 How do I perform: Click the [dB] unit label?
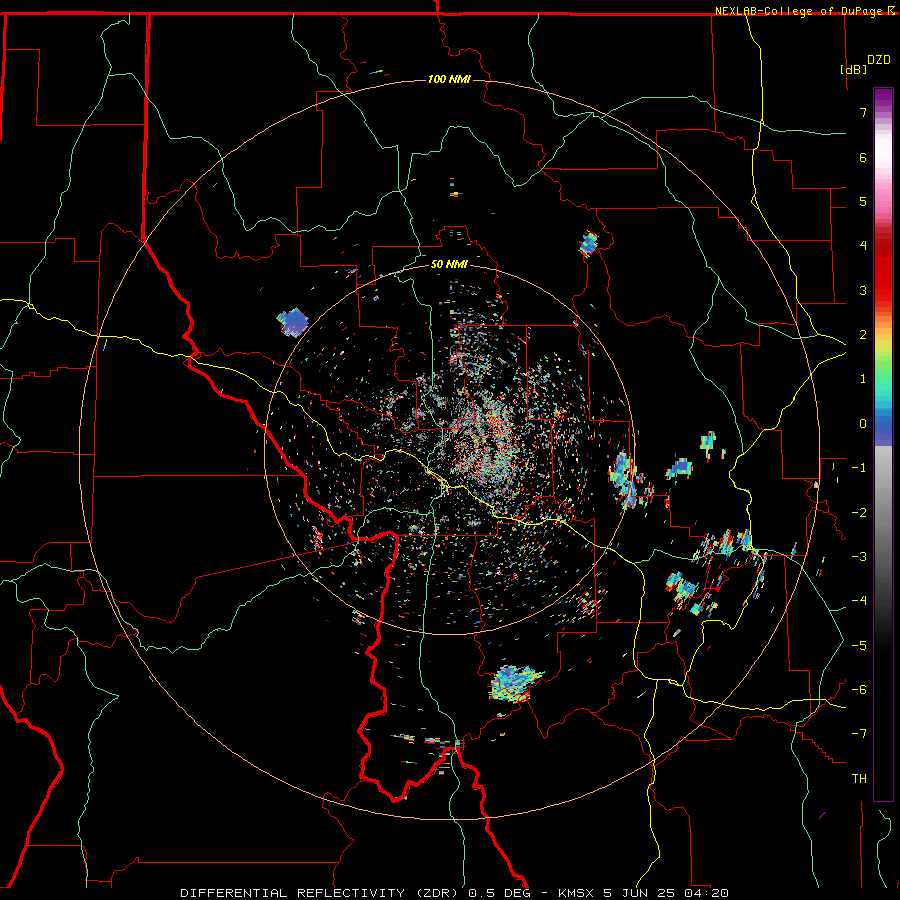click(854, 69)
